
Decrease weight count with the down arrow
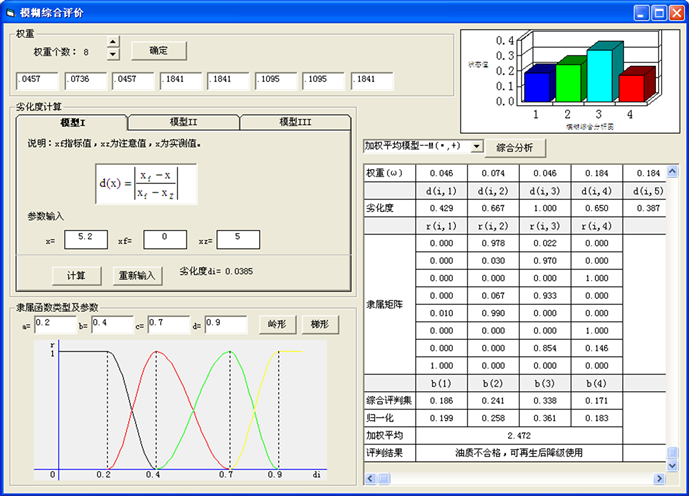pos(112,55)
